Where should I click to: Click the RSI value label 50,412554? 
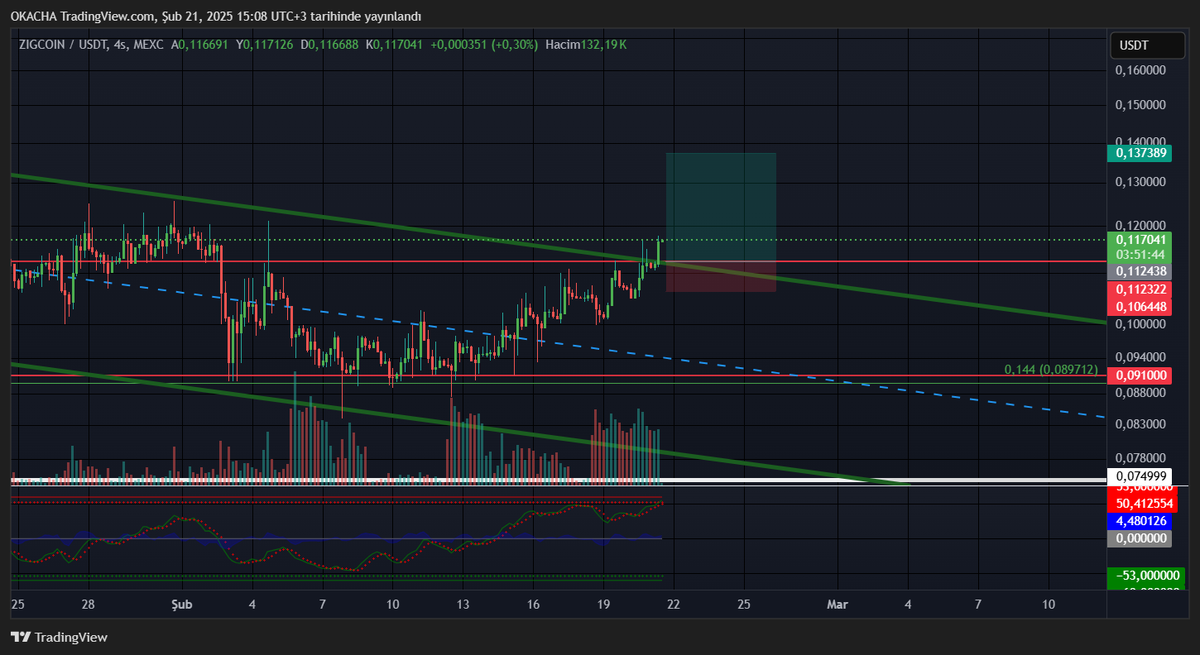(x=1142, y=503)
